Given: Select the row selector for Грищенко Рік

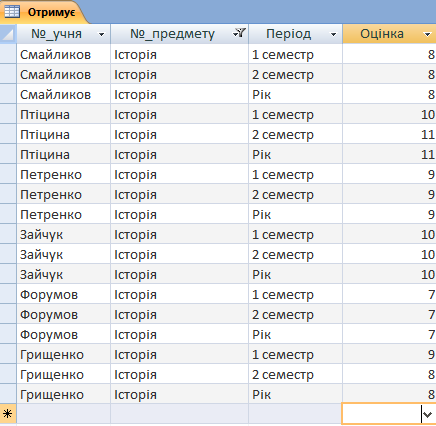Looking at the screenshot, I should coord(8,394).
